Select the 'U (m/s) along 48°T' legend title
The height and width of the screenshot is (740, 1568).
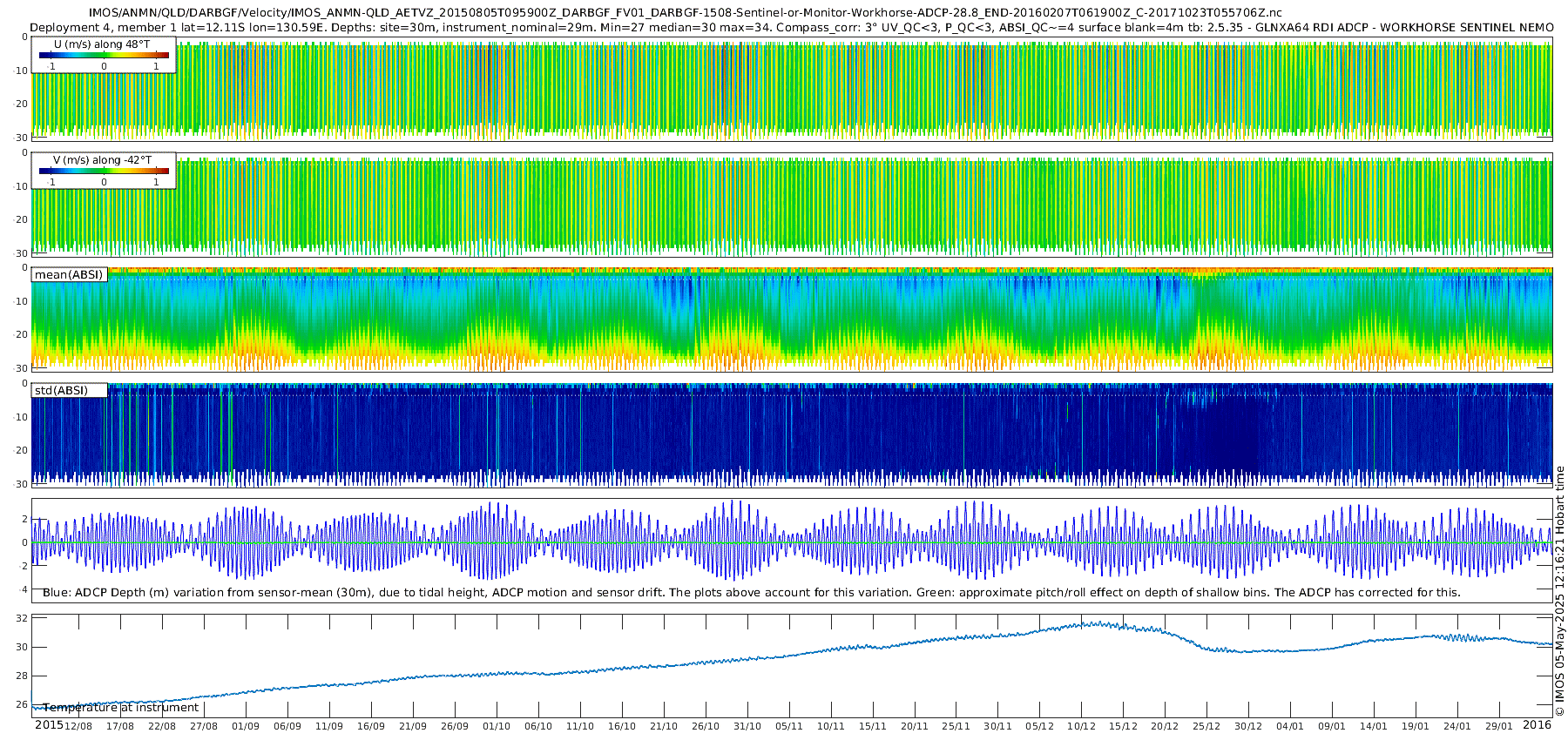pos(102,44)
